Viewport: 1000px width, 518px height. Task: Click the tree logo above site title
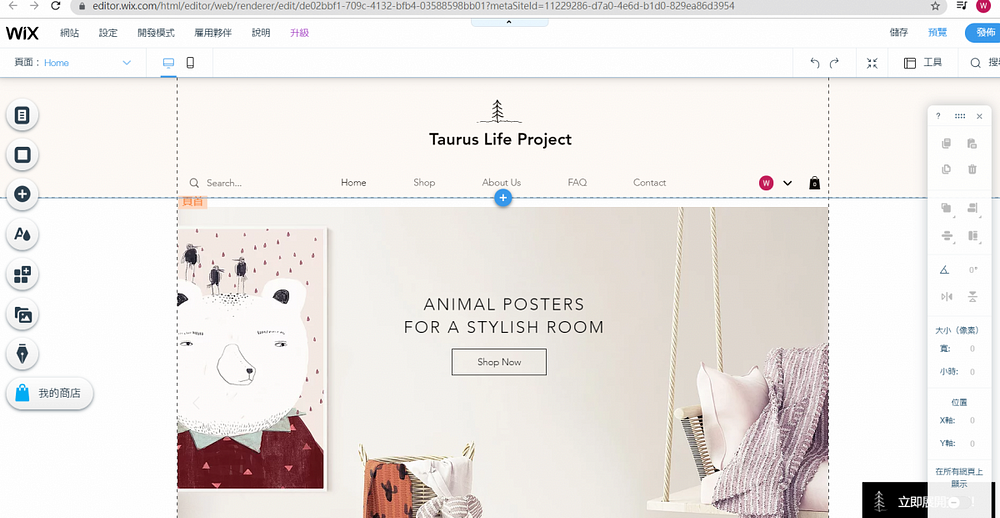pyautogui.click(x=499, y=111)
